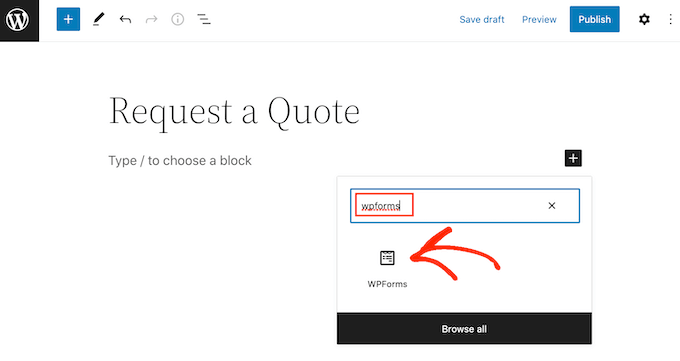This screenshot has height=361, width=680.
Task: Clear the block search with the X
Action: 552,206
